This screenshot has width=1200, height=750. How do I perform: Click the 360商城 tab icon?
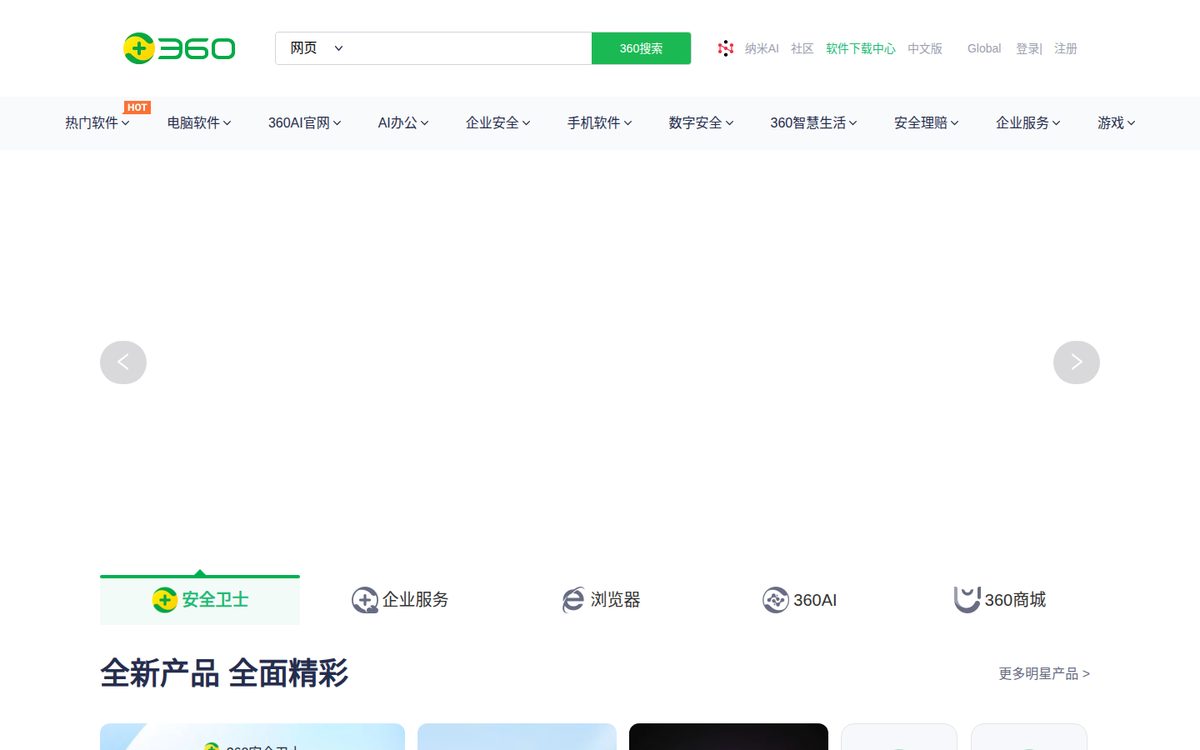click(x=967, y=600)
